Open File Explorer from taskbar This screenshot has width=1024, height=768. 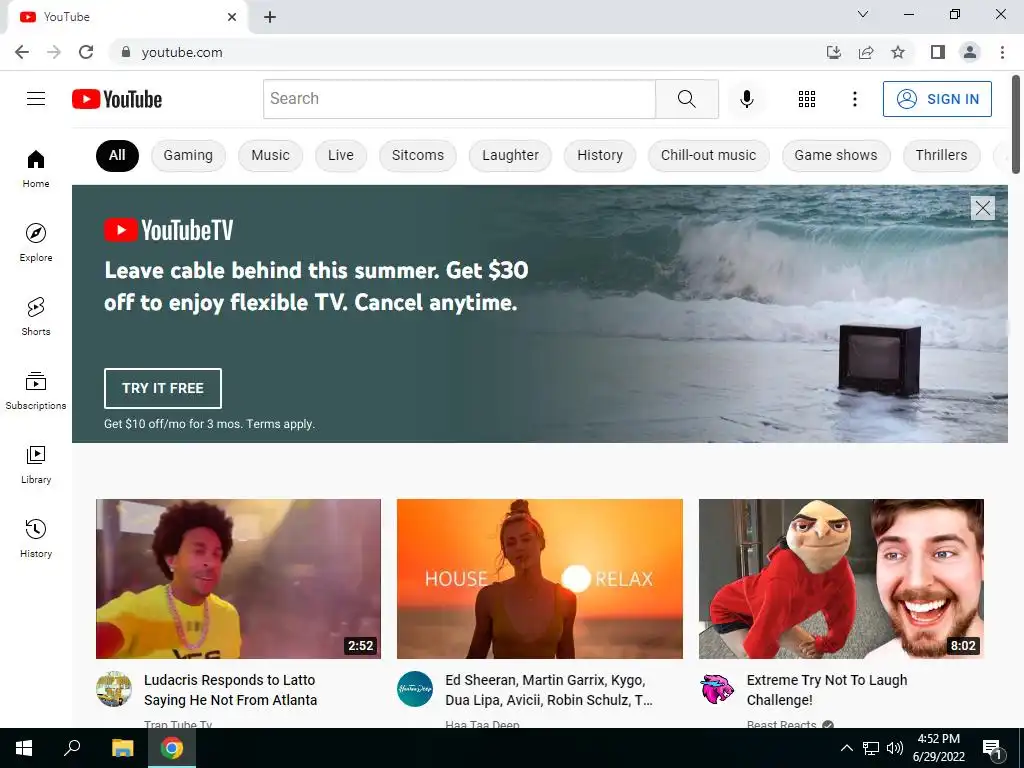click(122, 748)
